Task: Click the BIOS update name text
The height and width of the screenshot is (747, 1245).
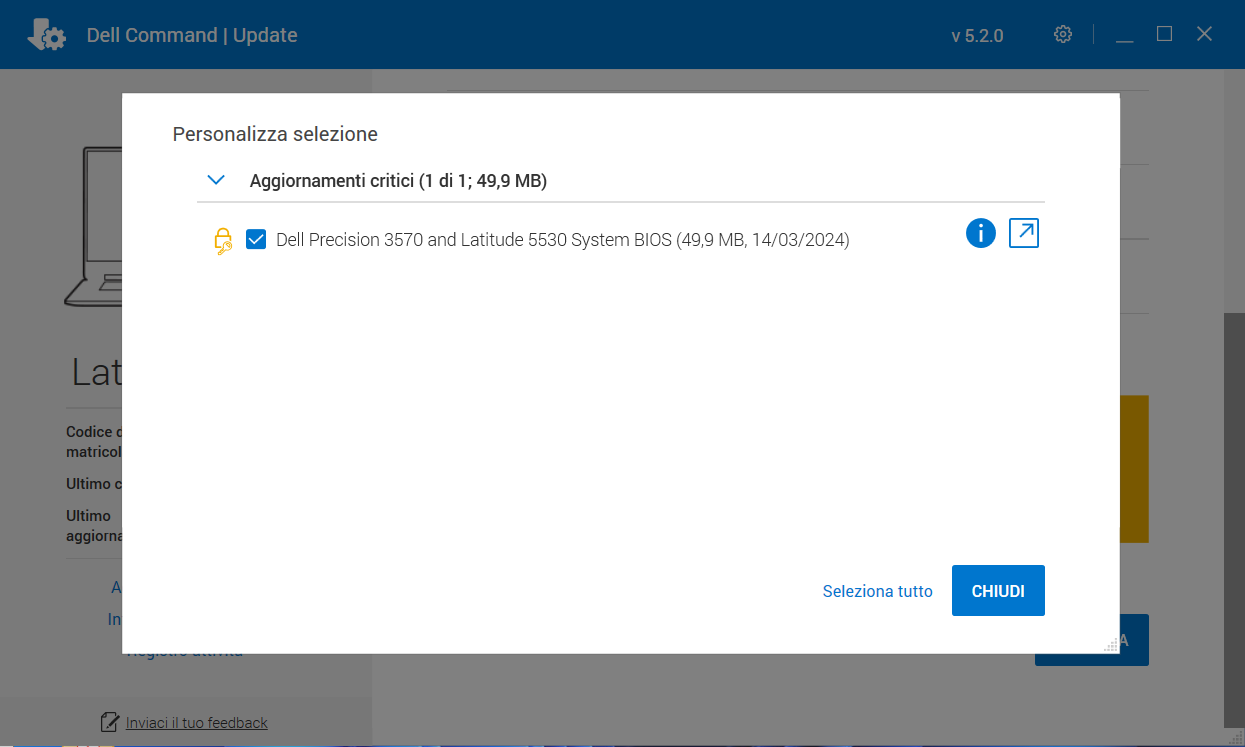Action: tap(562, 240)
